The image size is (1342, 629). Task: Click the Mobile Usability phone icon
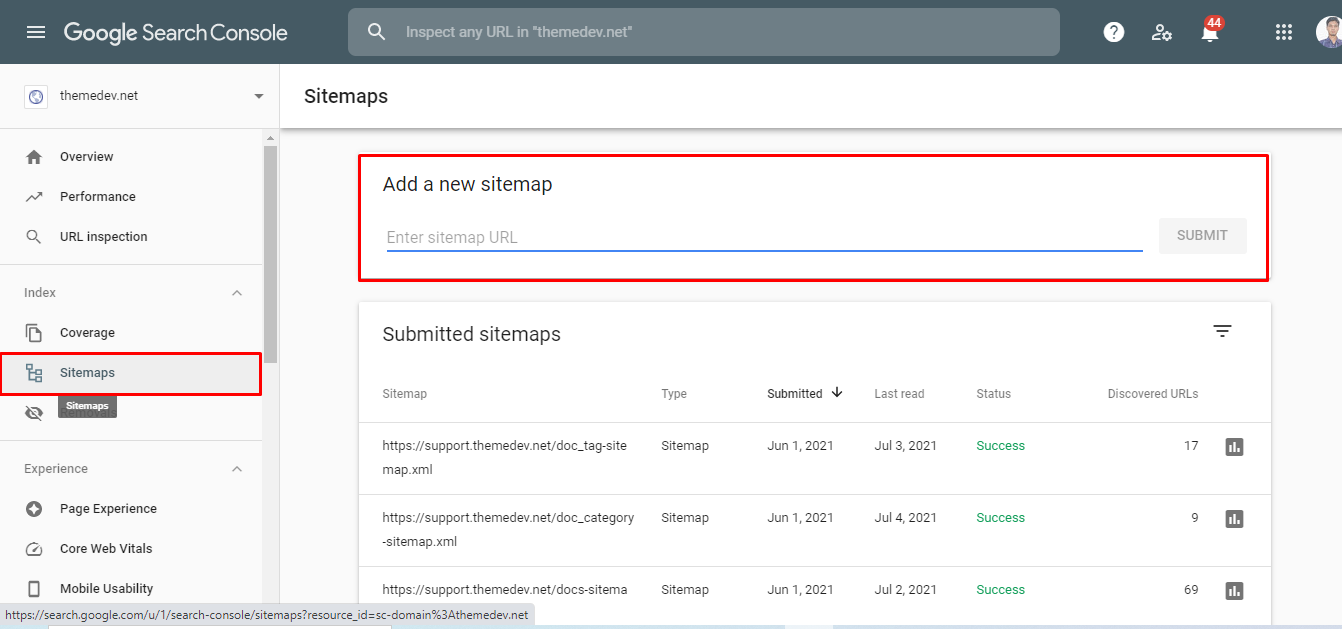34,589
